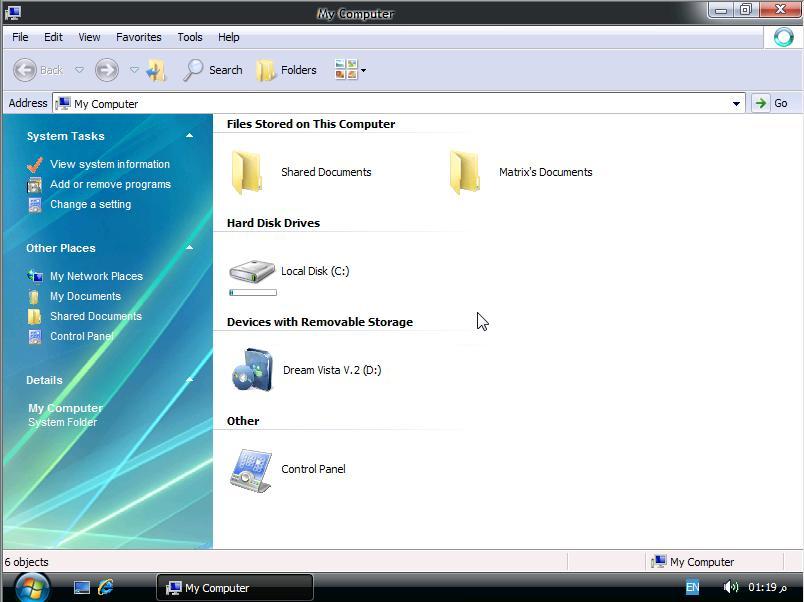Collapse the System Tasks section
The height and width of the screenshot is (602, 804).
point(189,136)
